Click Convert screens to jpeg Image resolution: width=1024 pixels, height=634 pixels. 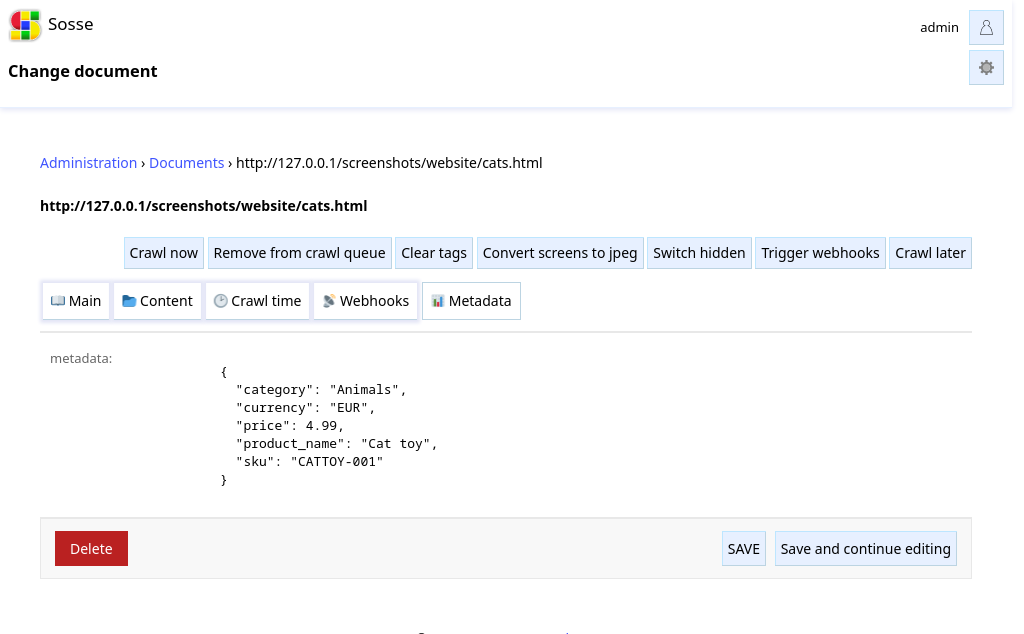pos(560,253)
